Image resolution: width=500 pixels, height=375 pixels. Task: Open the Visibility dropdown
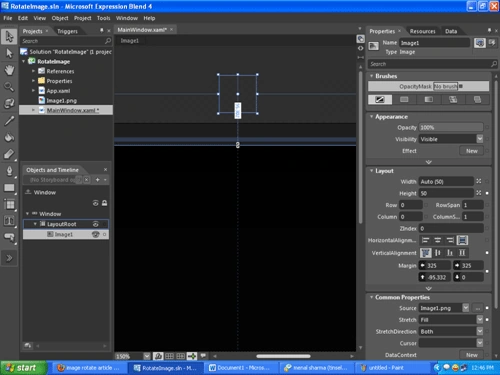480,139
